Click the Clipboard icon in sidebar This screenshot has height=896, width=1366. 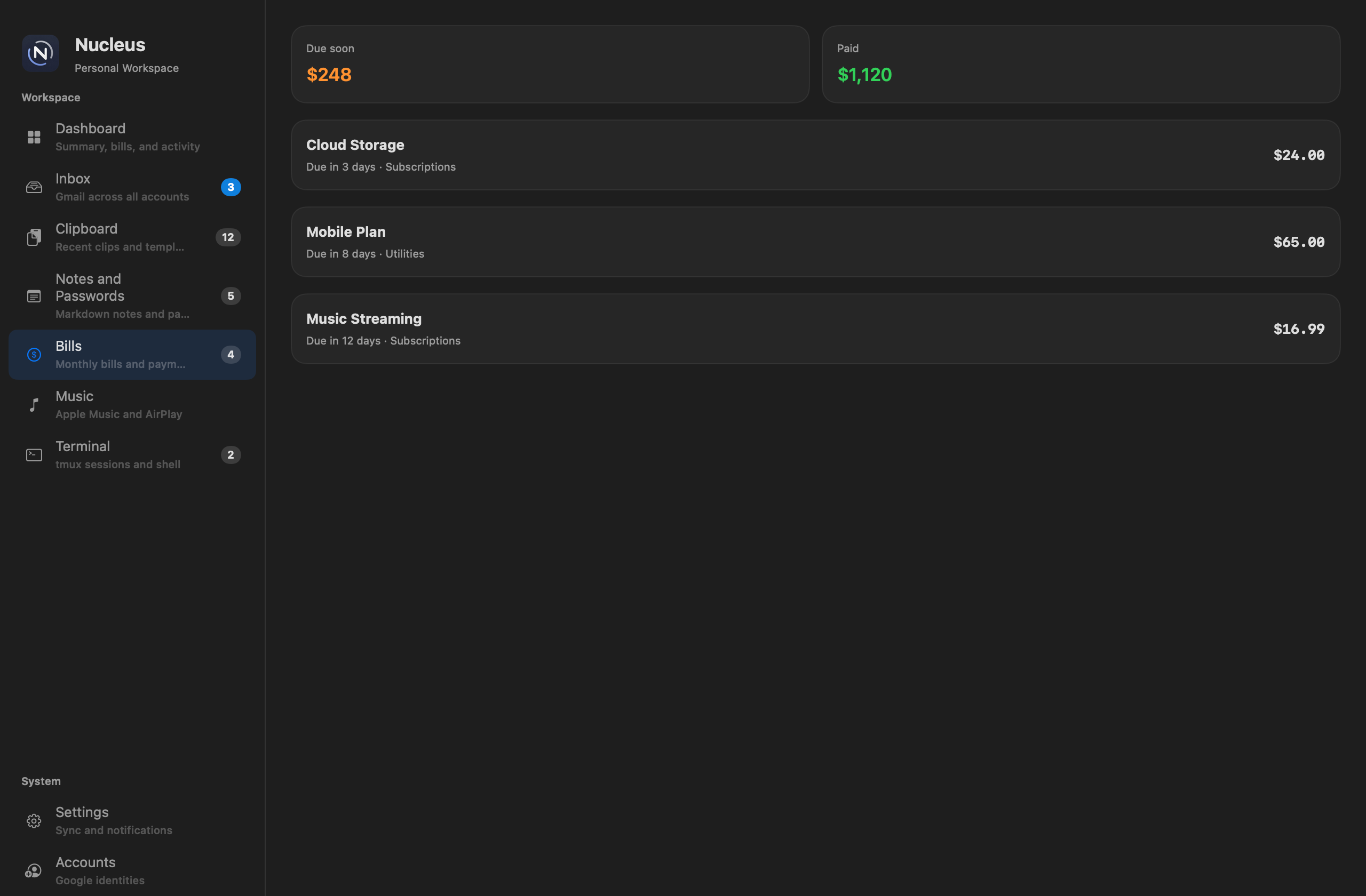pos(34,237)
